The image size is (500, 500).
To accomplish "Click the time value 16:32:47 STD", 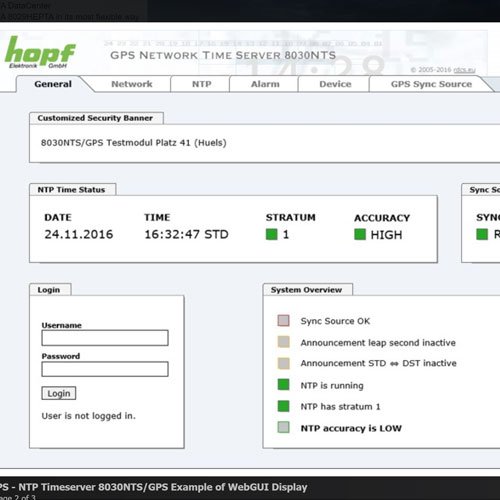I will click(186, 234).
